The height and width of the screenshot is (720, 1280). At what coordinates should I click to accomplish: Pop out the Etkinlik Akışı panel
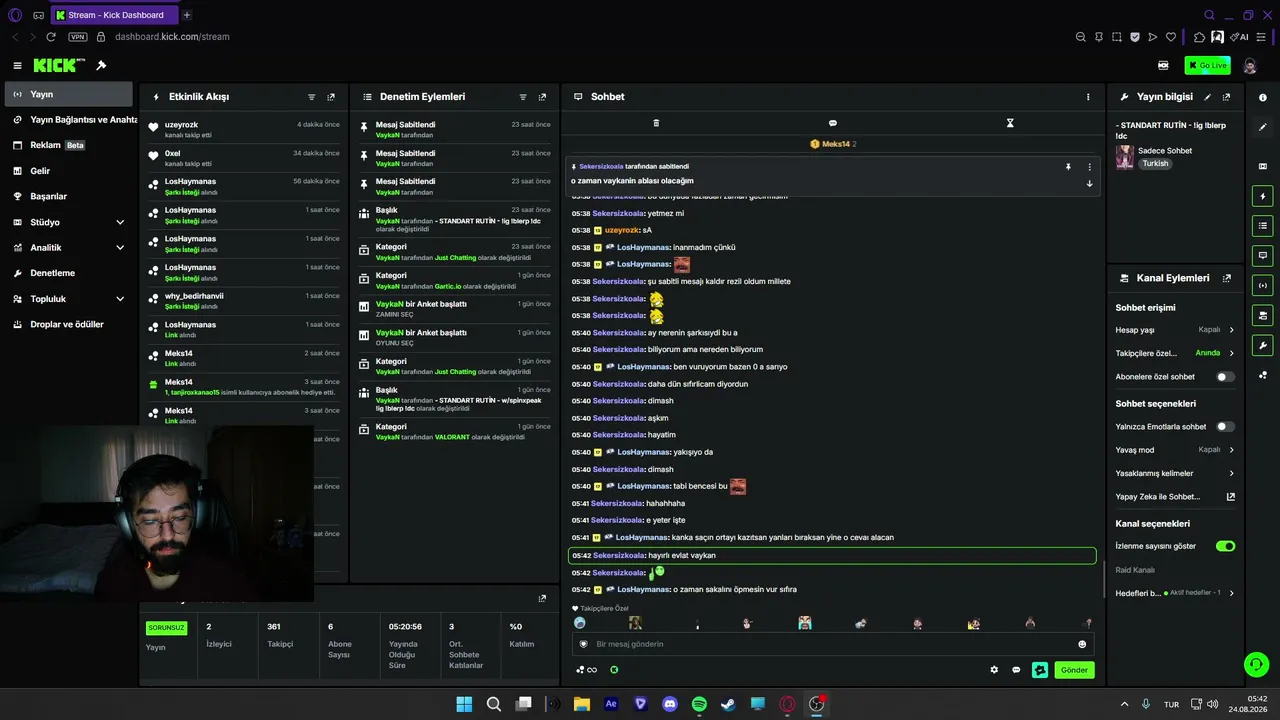331,97
